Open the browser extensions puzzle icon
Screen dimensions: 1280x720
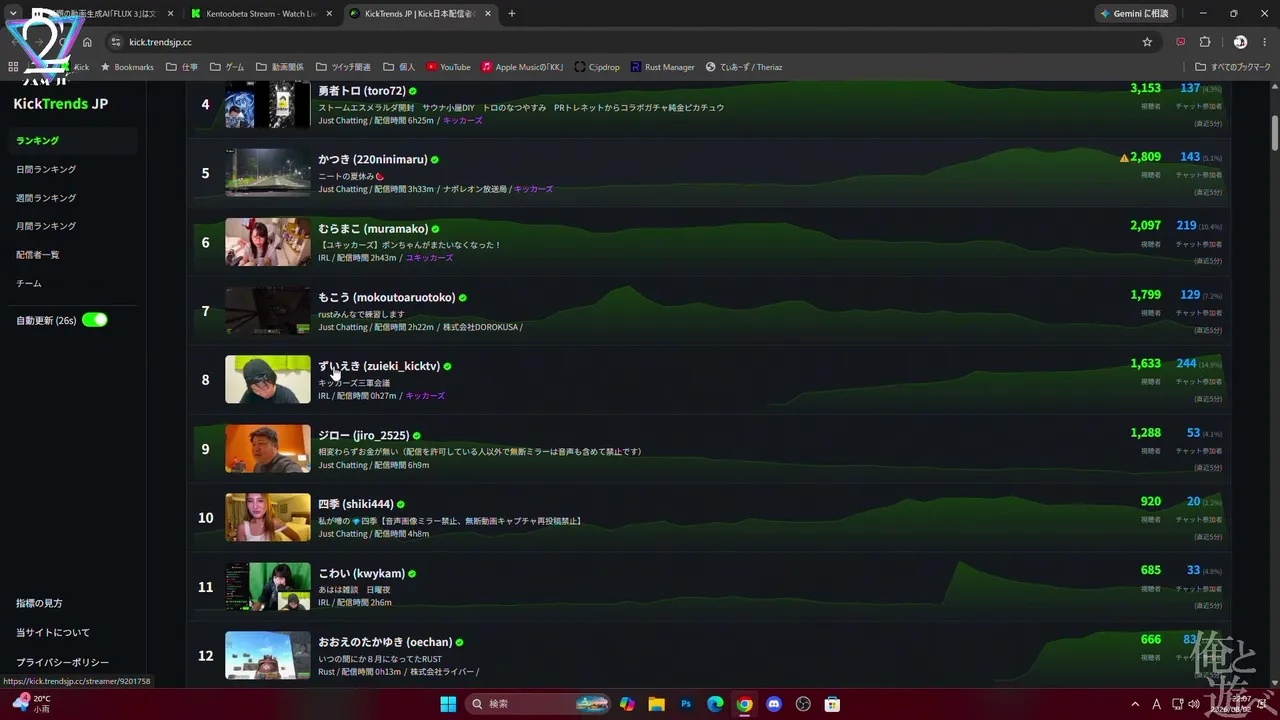tap(1204, 42)
